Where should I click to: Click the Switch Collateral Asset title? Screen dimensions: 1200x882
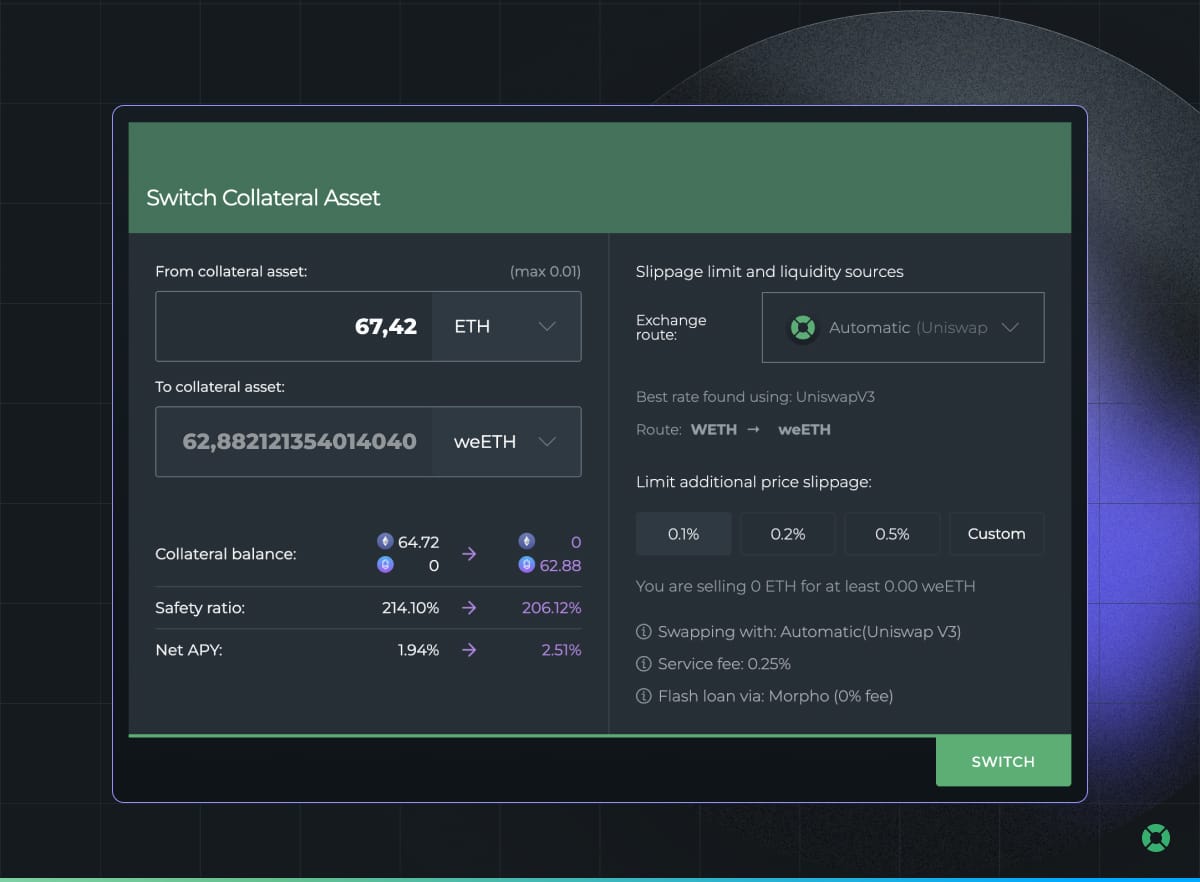click(263, 197)
